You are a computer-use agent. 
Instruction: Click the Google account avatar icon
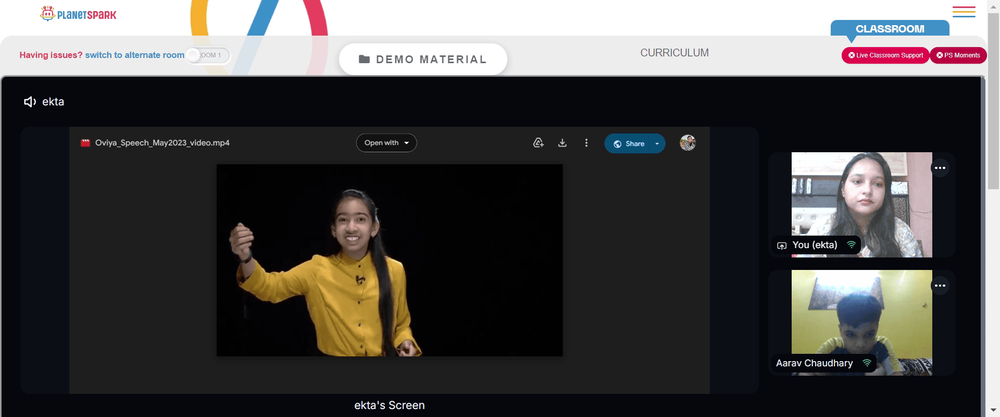687,143
